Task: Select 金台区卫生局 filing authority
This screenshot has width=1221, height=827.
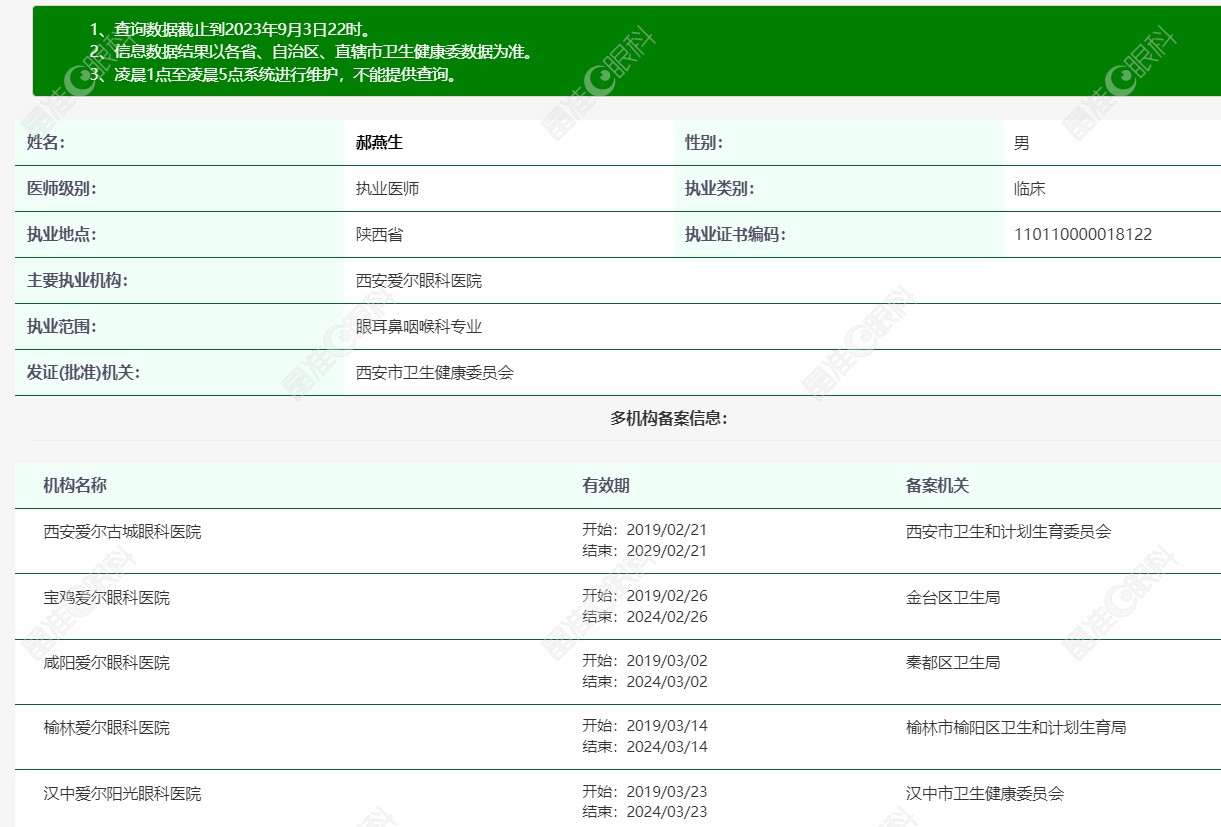Action: tap(953, 598)
